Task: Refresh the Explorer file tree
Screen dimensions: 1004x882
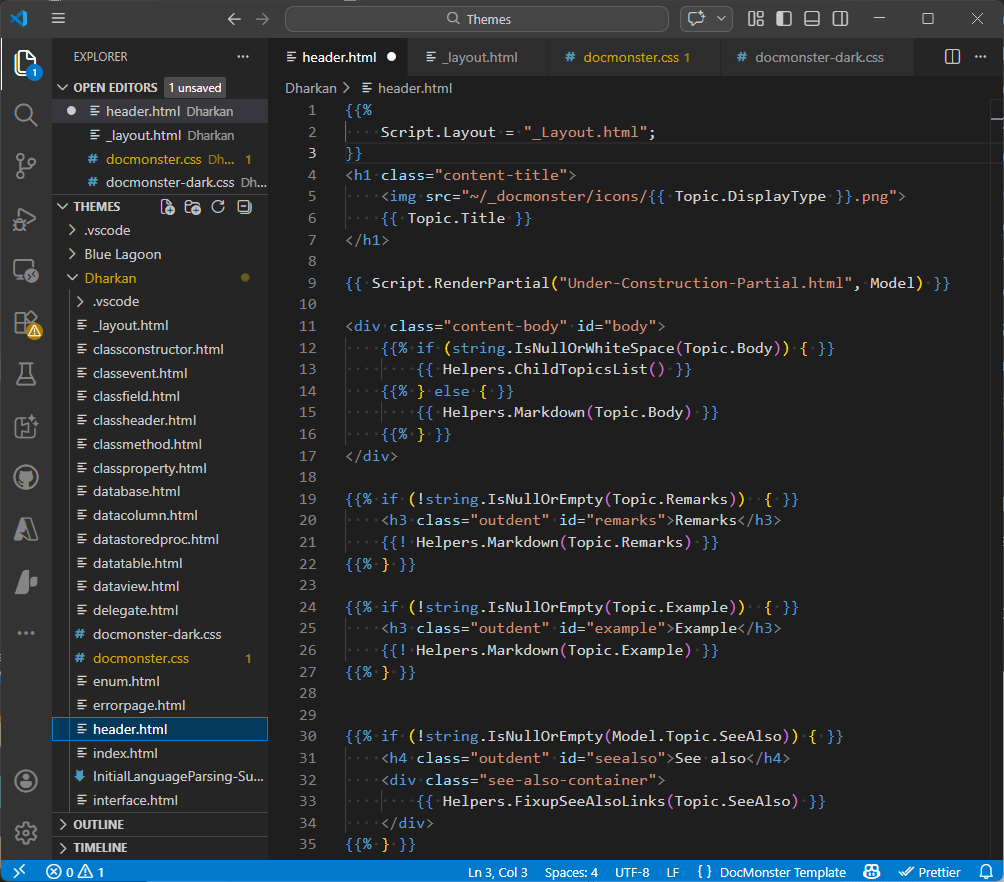Action: point(218,207)
